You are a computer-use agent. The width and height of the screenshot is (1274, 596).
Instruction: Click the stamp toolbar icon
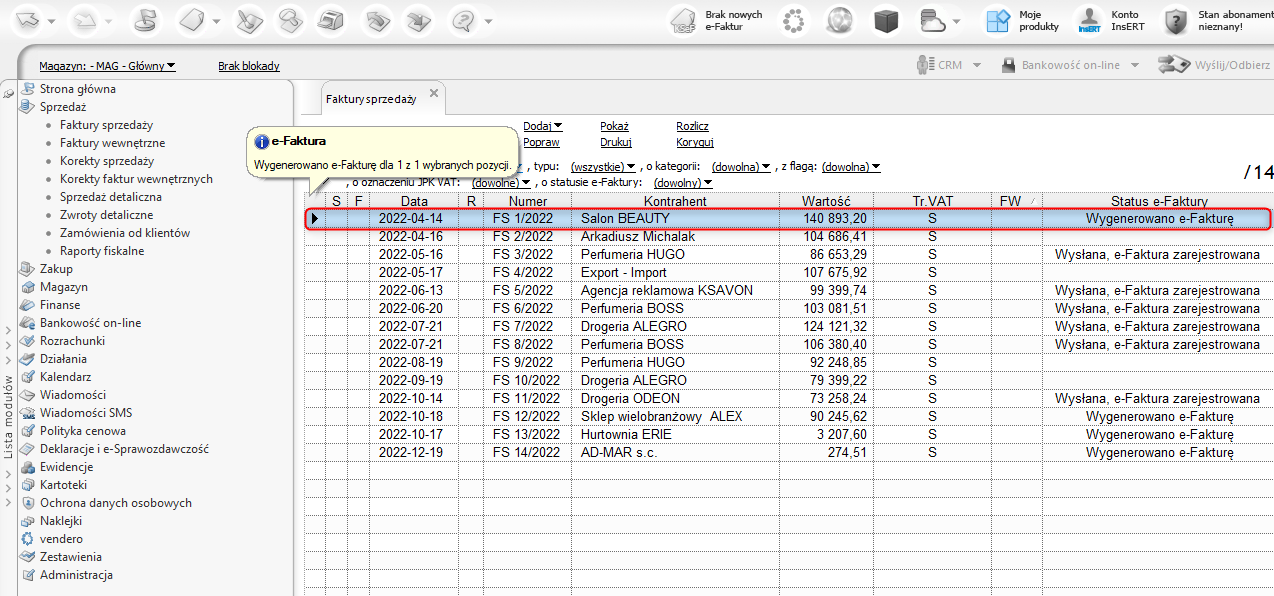[x=288, y=20]
